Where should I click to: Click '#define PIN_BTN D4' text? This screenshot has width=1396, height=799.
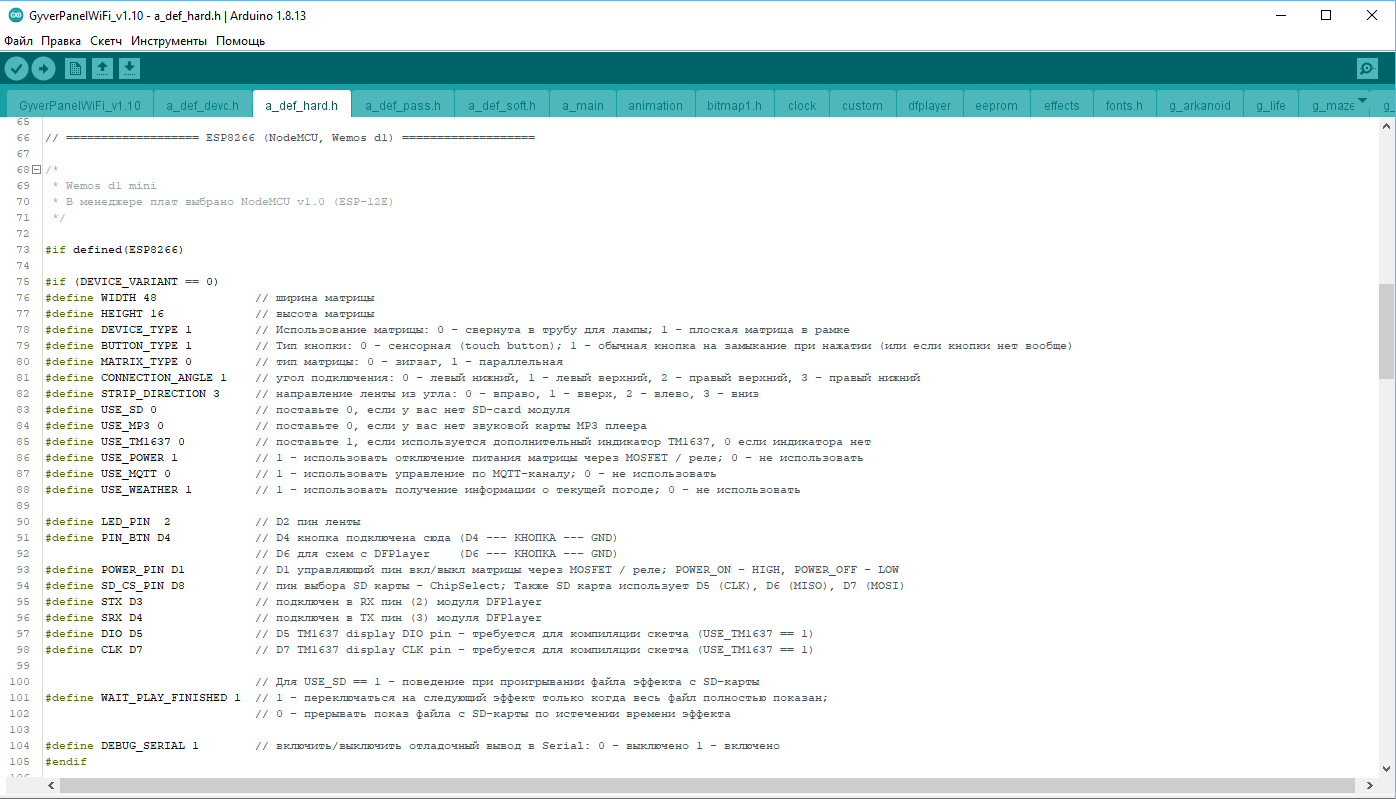[x=108, y=538]
